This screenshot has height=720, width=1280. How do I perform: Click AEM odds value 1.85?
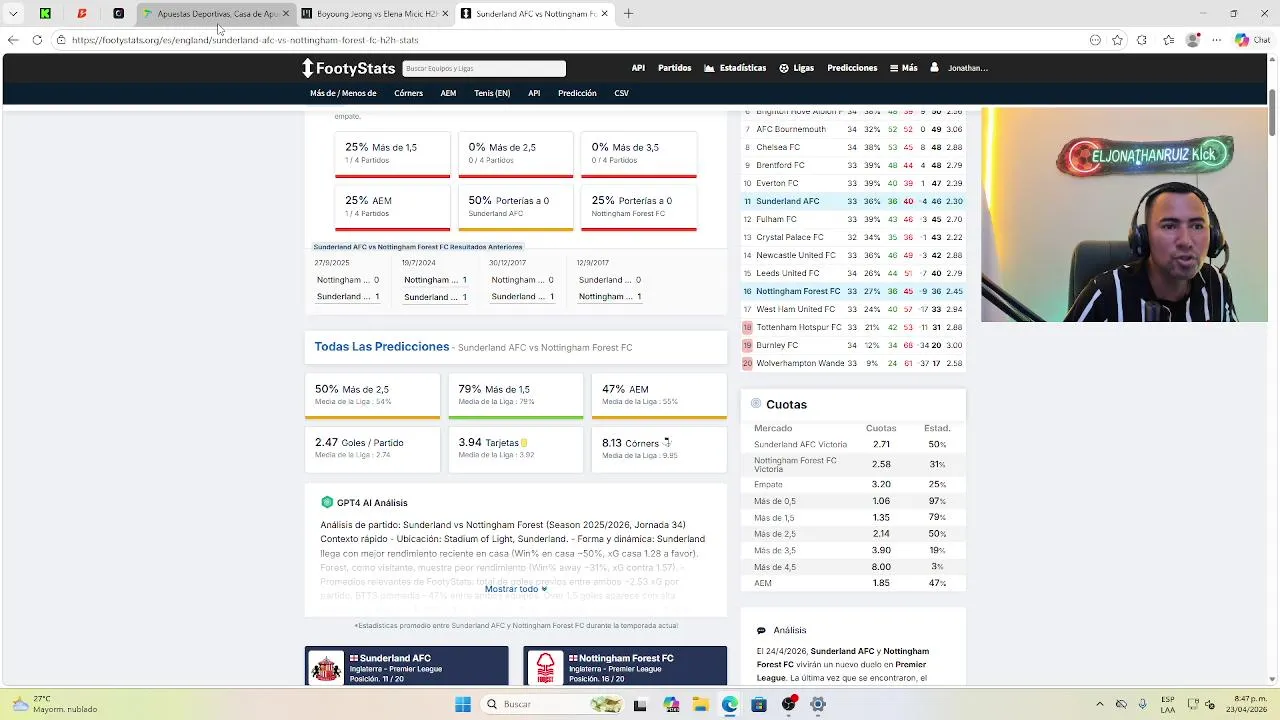[881, 583]
